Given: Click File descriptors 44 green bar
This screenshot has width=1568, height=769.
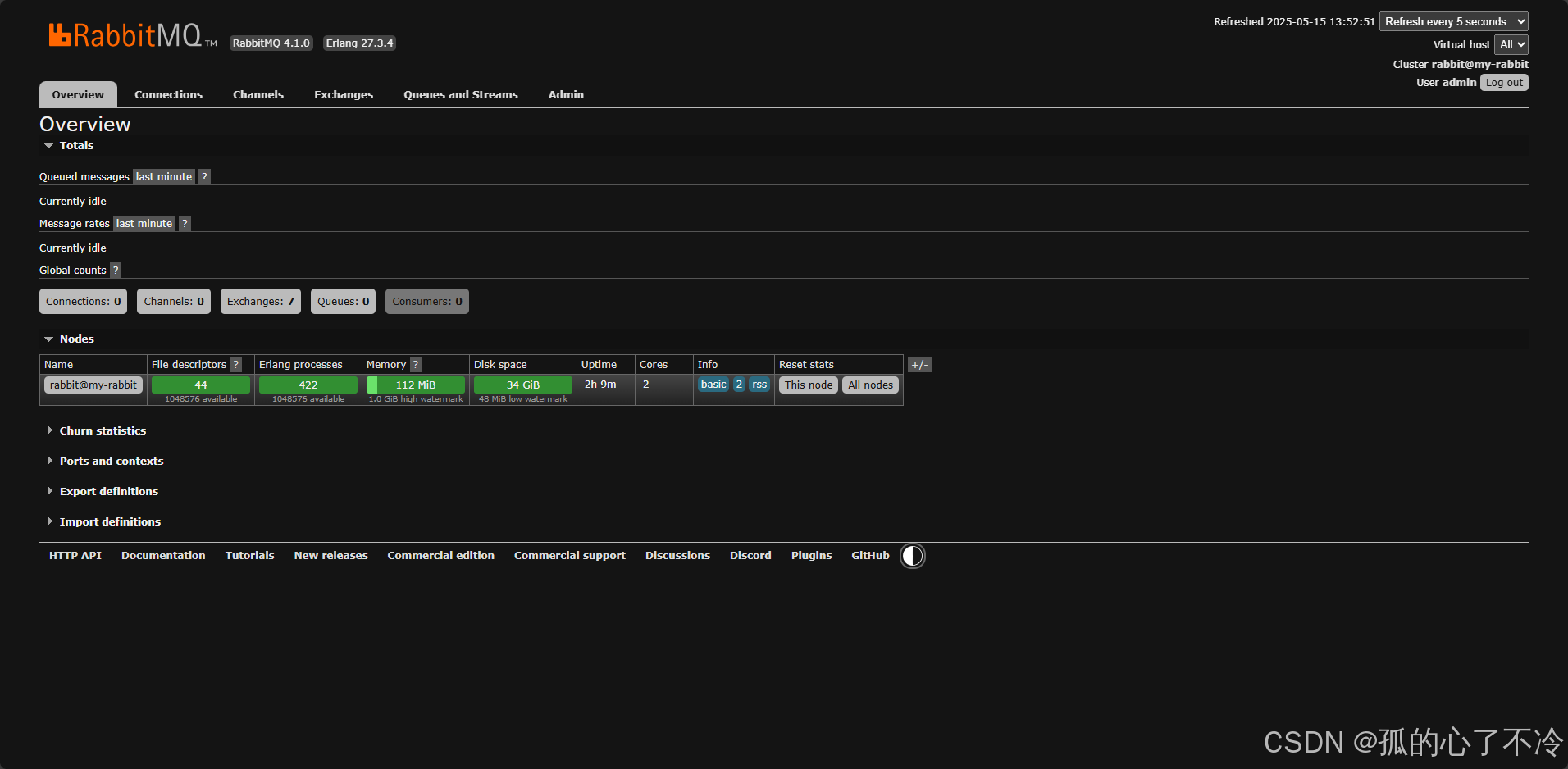Looking at the screenshot, I should click(x=201, y=384).
